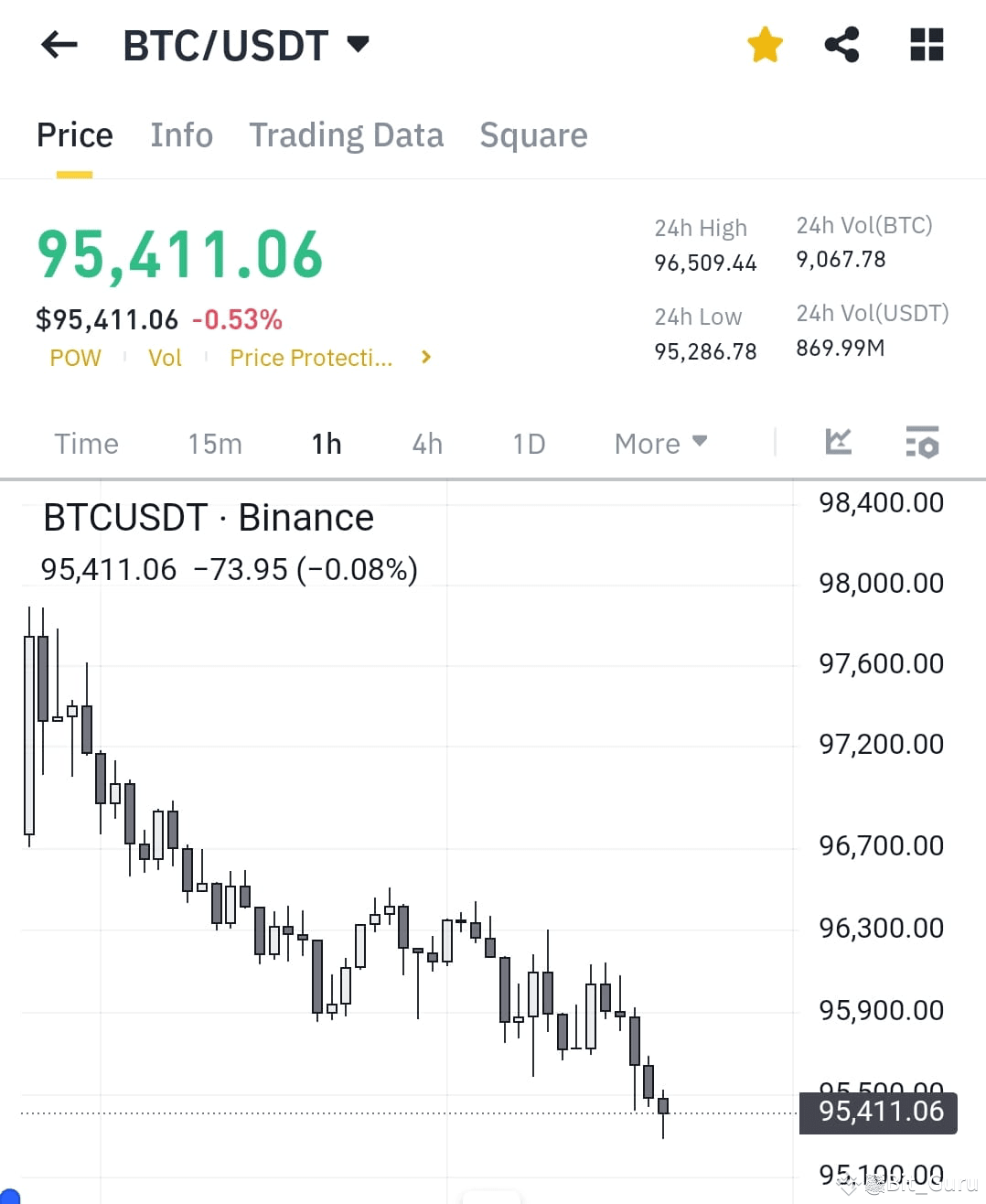This screenshot has width=986, height=1204.
Task: Expand the More timeframes dropdown
Action: pos(660,443)
